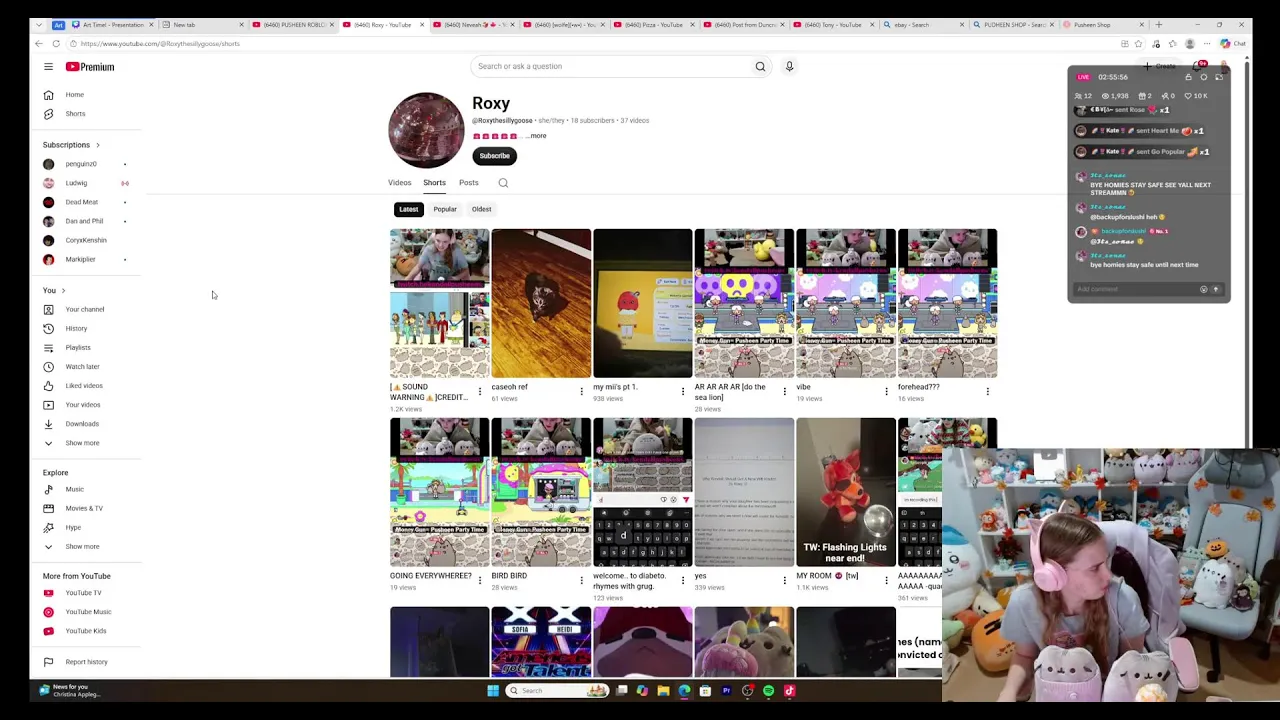
Task: Search within the Roxy channel icon
Action: 503,183
